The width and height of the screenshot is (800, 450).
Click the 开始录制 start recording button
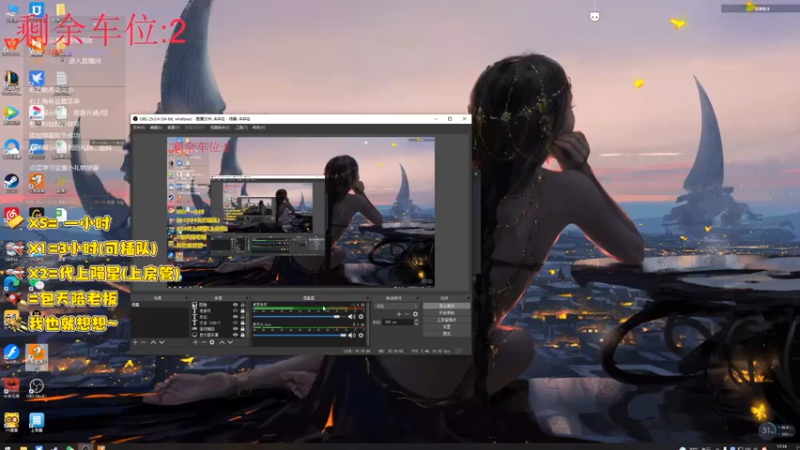[447, 313]
